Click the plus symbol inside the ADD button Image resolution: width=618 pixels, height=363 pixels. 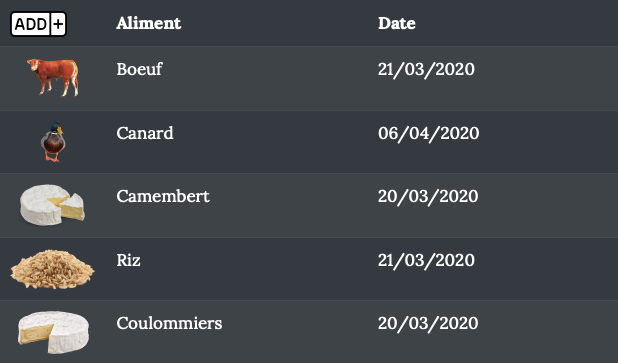click(58, 24)
